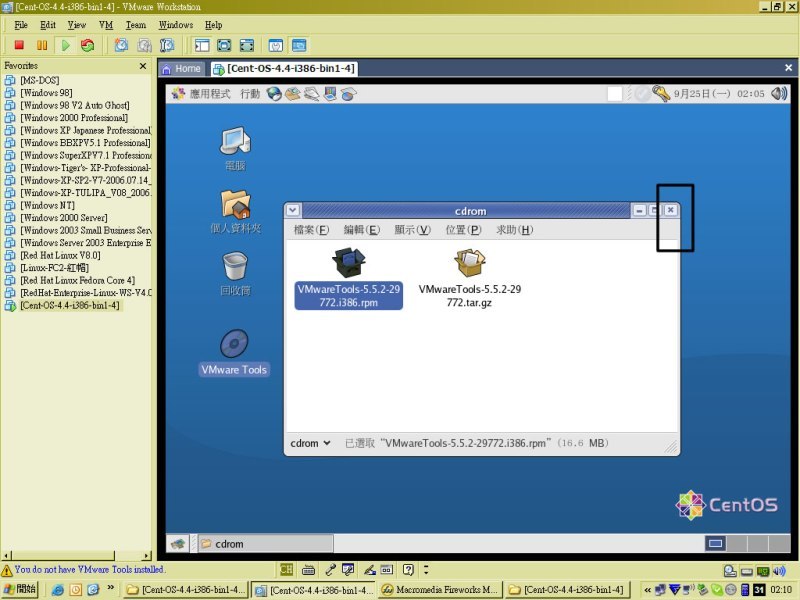Select [Windows 2000 Professional] in Favorites

pos(74,117)
